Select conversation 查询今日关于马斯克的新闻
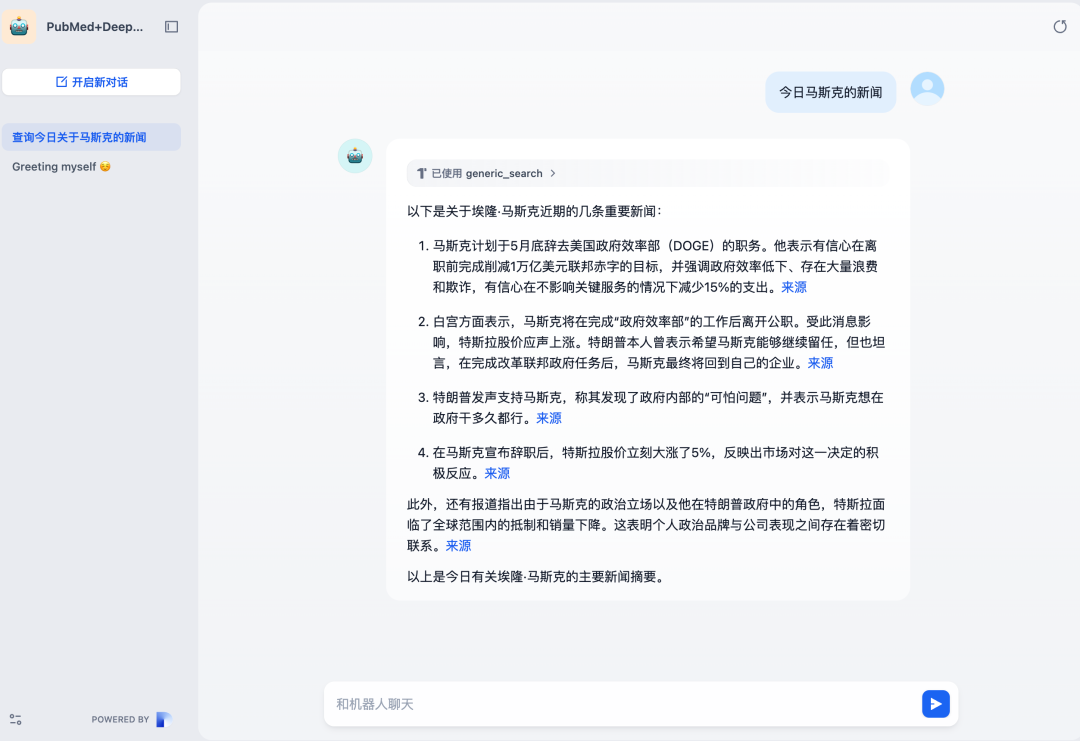Image resolution: width=1080 pixels, height=741 pixels. pyautogui.click(x=90, y=136)
